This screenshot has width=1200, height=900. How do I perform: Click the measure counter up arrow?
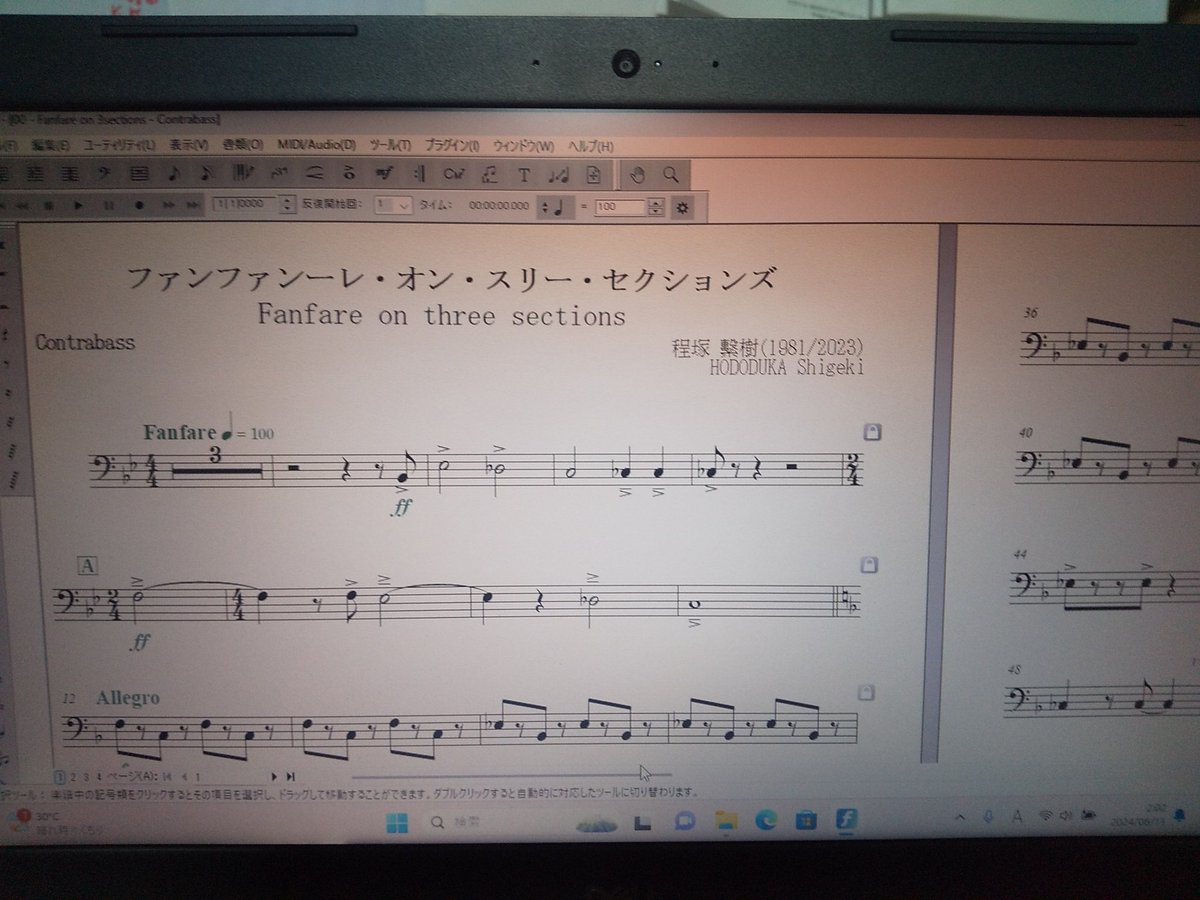point(288,203)
